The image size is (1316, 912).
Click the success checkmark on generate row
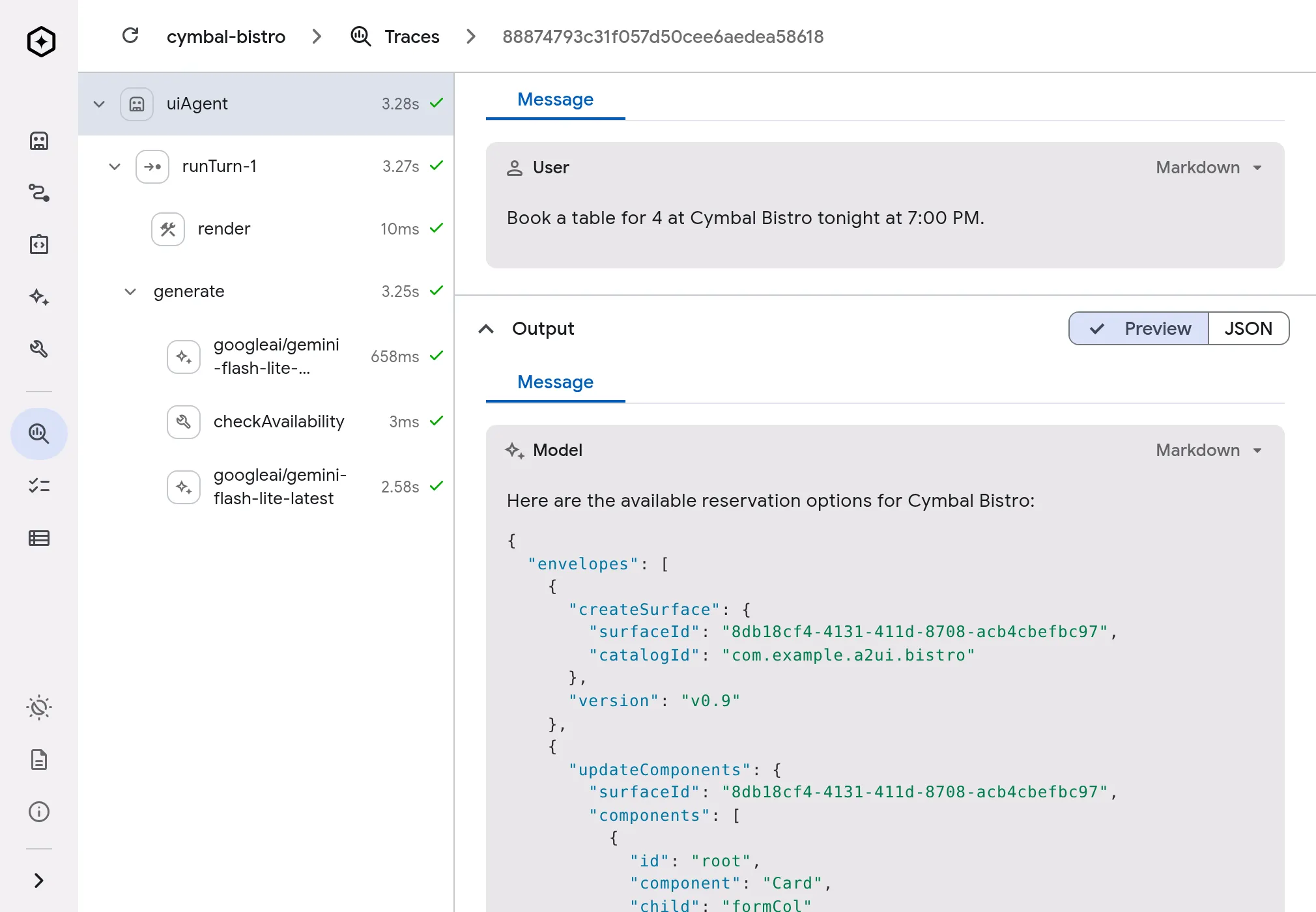436,291
